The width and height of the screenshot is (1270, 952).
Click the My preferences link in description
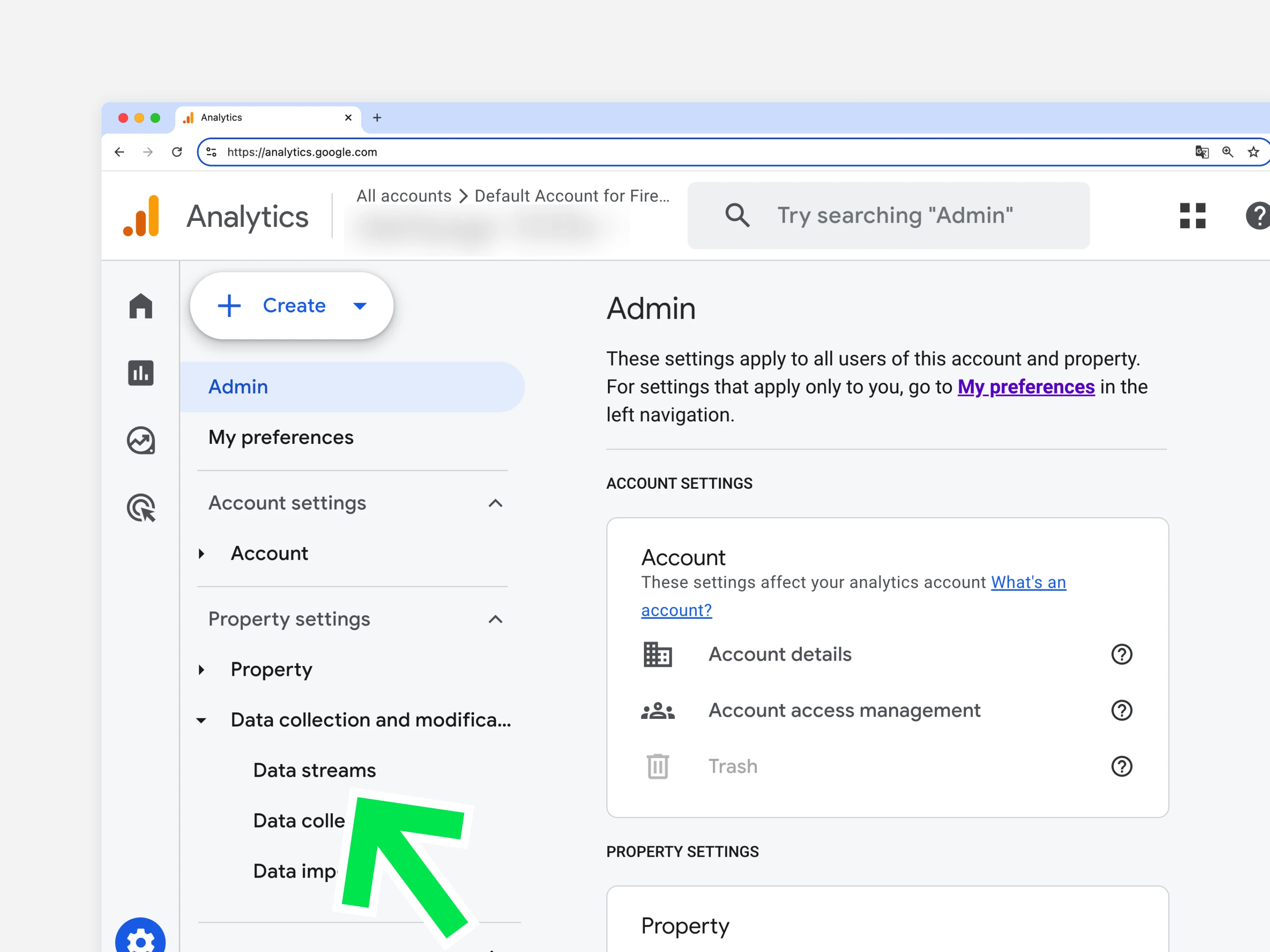1026,387
